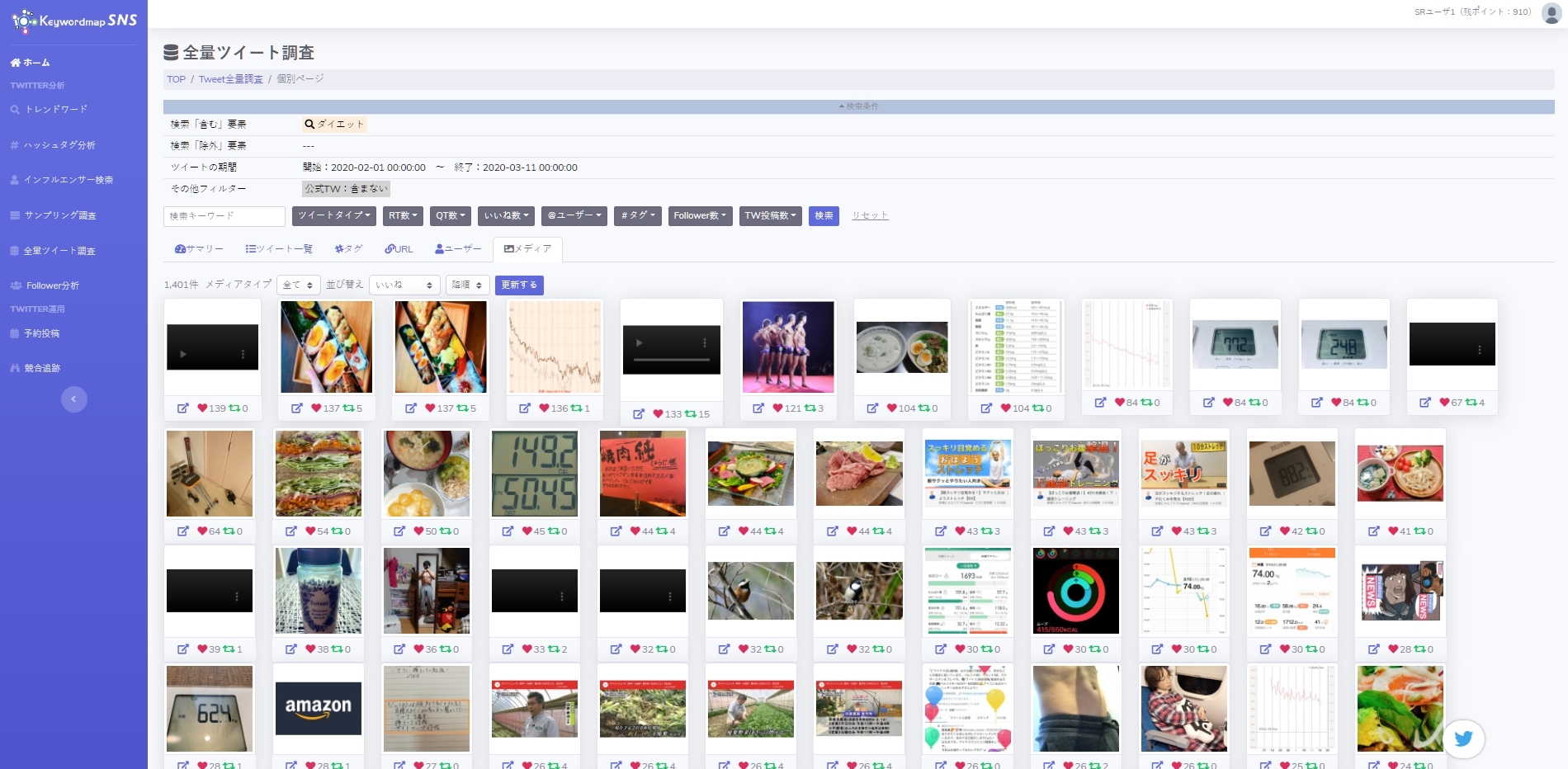Image resolution: width=1568 pixels, height=769 pixels.
Task: Expand the いいね数 filter dropdown
Action: click(506, 215)
